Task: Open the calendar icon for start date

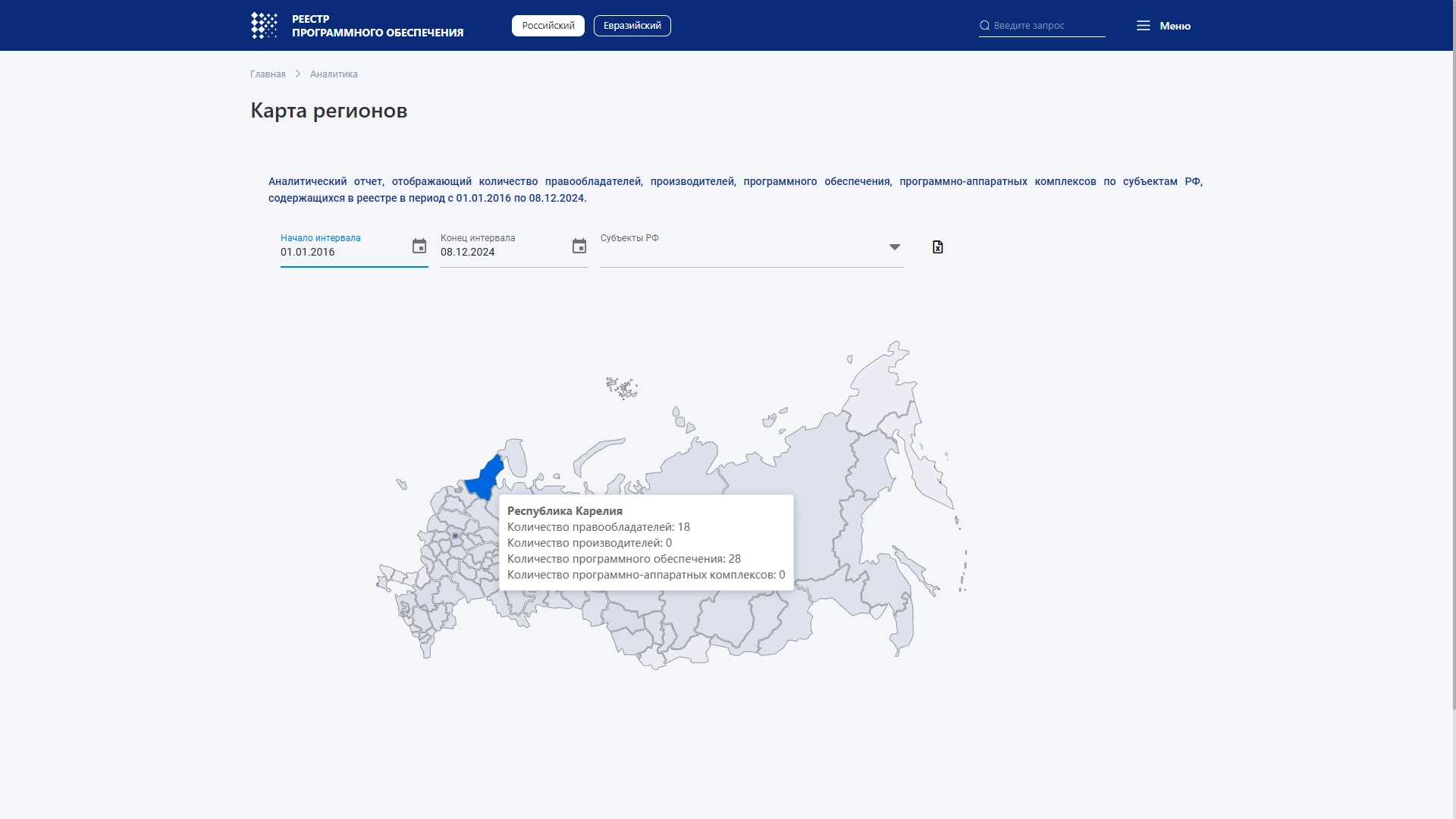Action: [x=419, y=246]
